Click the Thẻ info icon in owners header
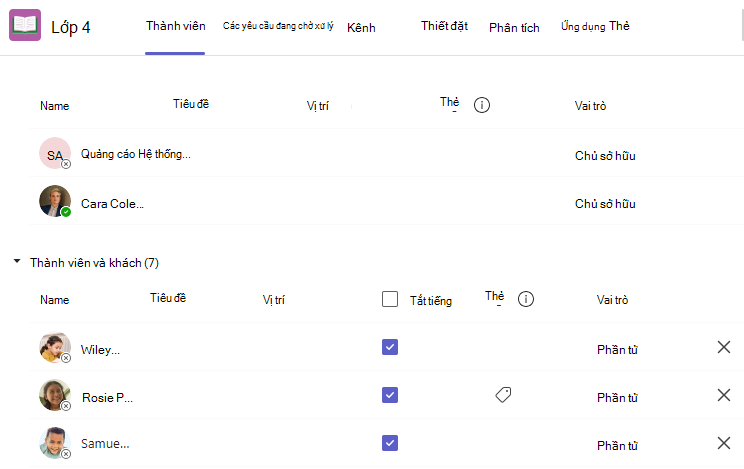 click(482, 104)
